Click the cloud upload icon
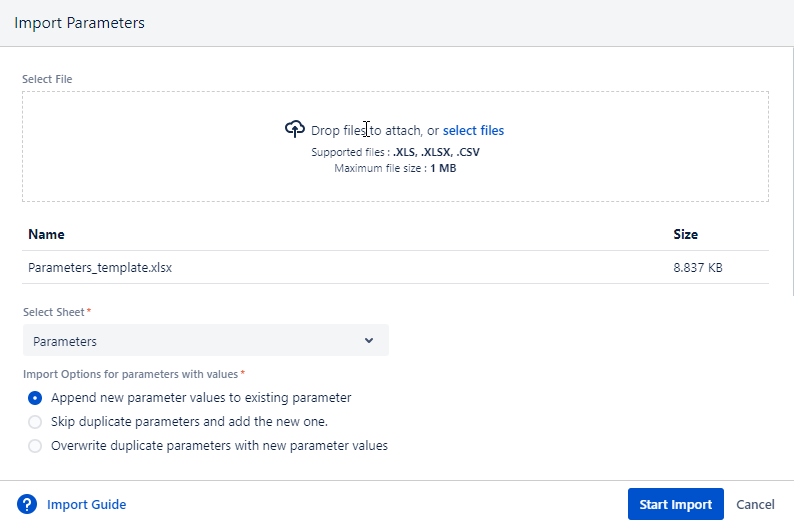This screenshot has height=523, width=794. pyautogui.click(x=294, y=130)
